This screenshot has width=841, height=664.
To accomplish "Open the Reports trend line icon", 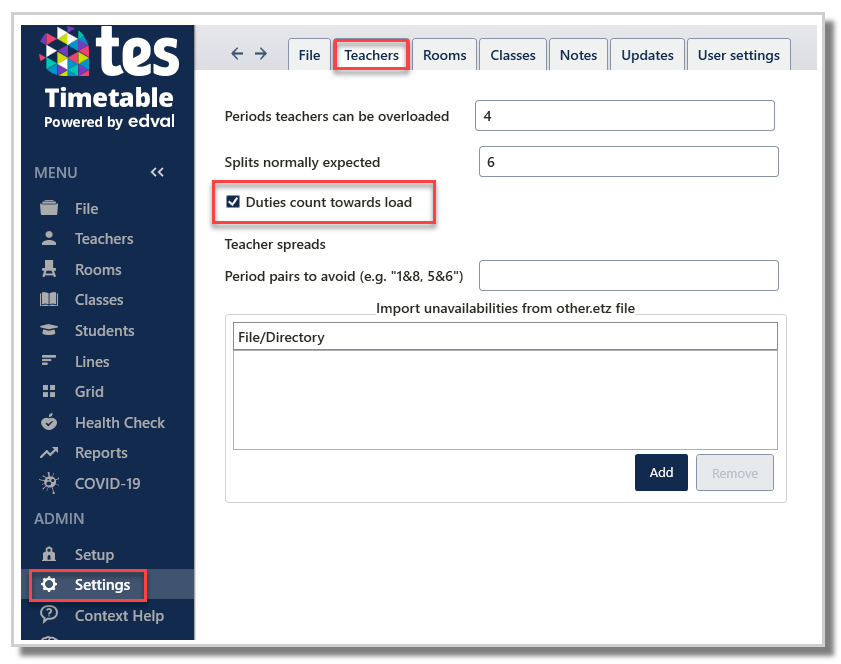I will pos(49,453).
